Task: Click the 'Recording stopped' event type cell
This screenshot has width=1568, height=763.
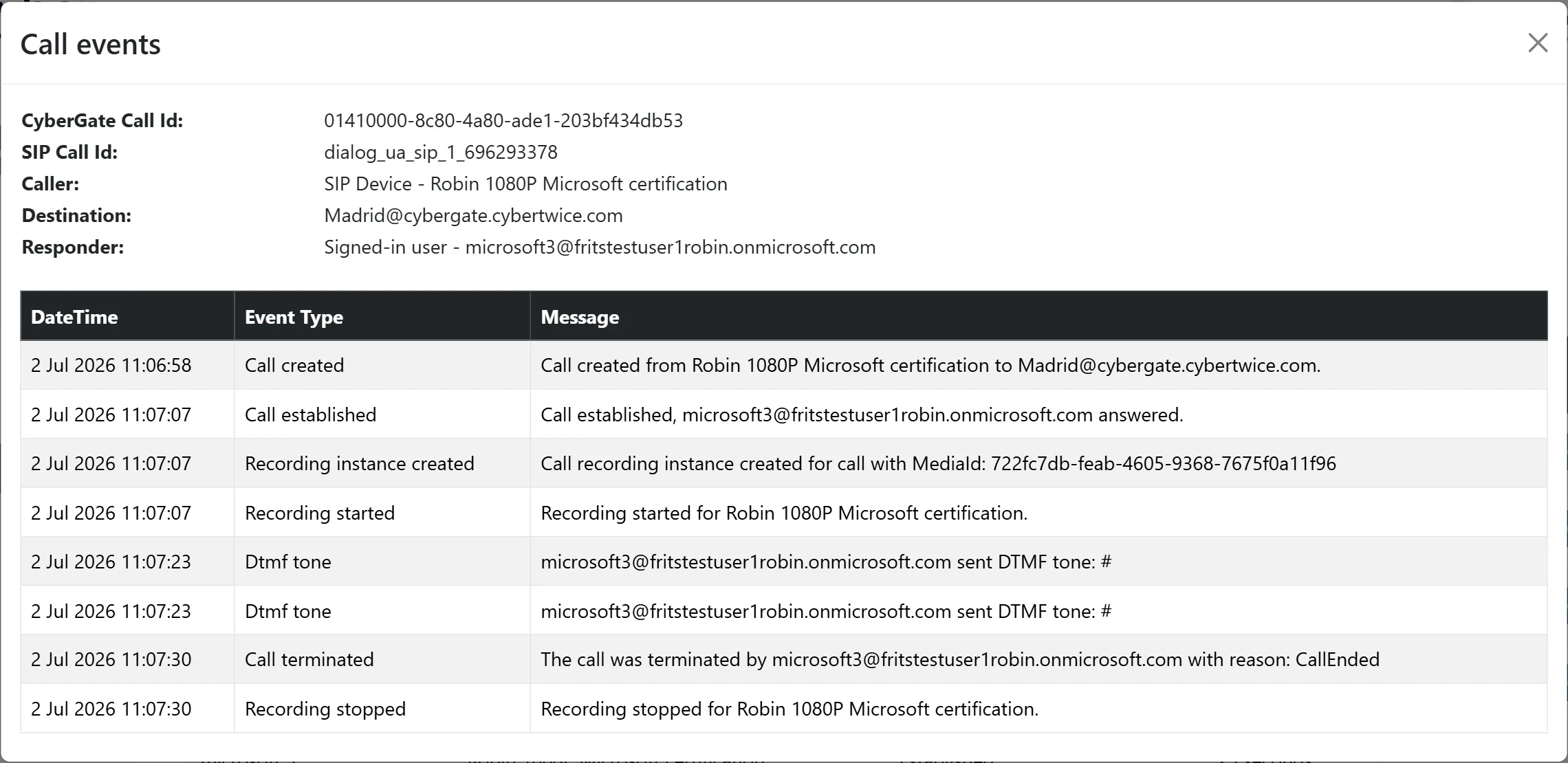Action: coord(382,709)
